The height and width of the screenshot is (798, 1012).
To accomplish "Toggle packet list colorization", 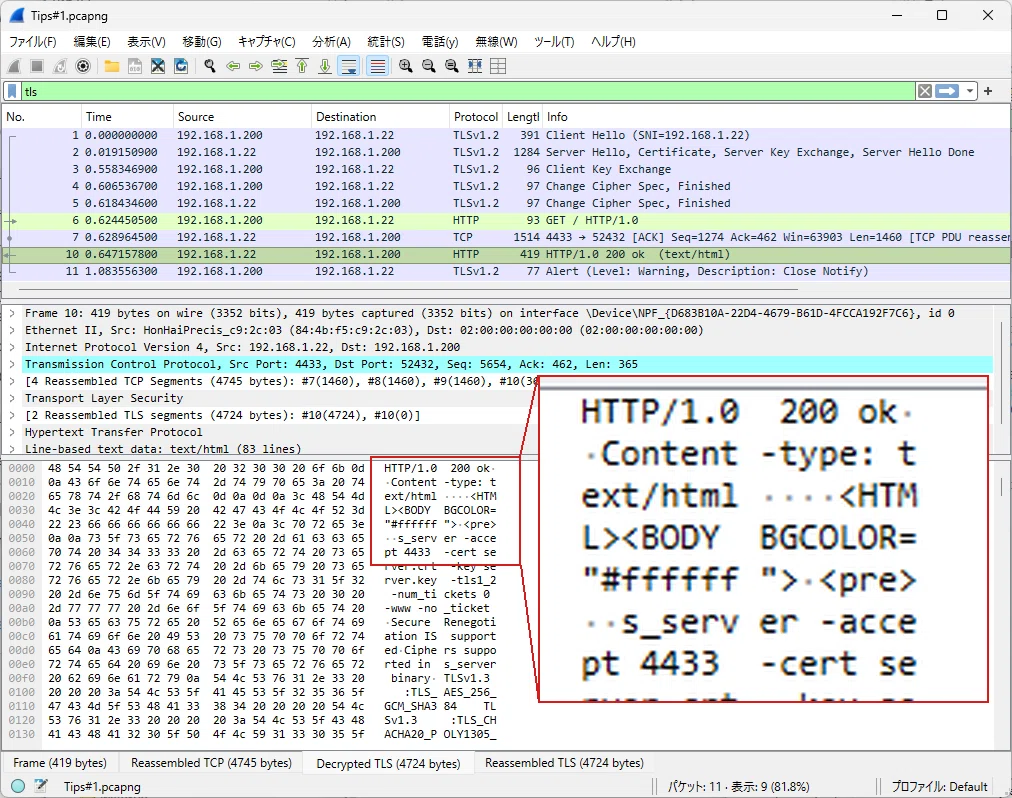I will coord(378,66).
